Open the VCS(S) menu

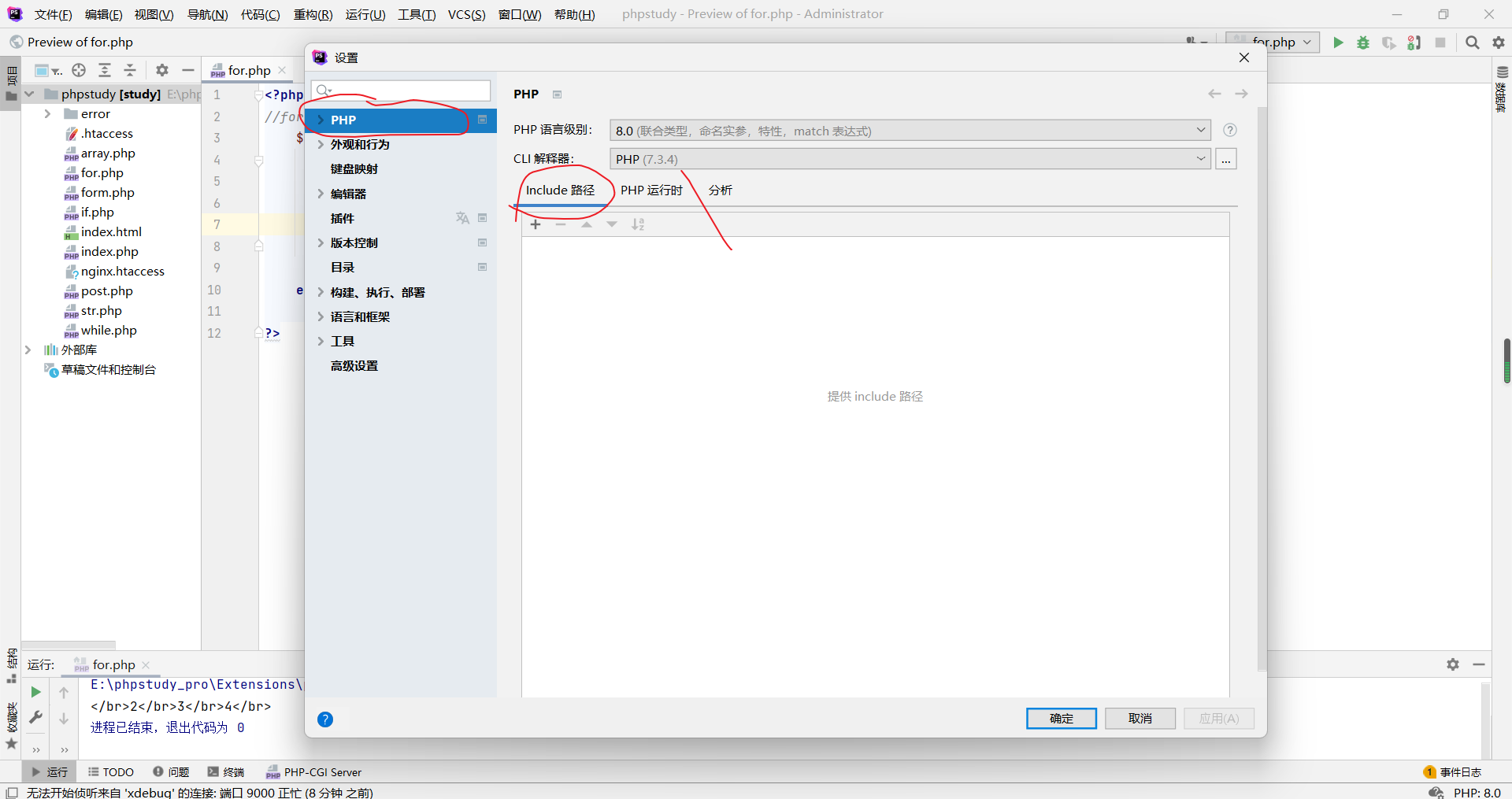point(467,14)
